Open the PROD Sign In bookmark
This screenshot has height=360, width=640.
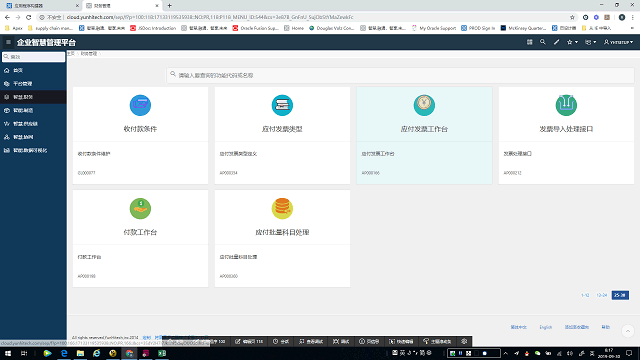click(x=478, y=28)
